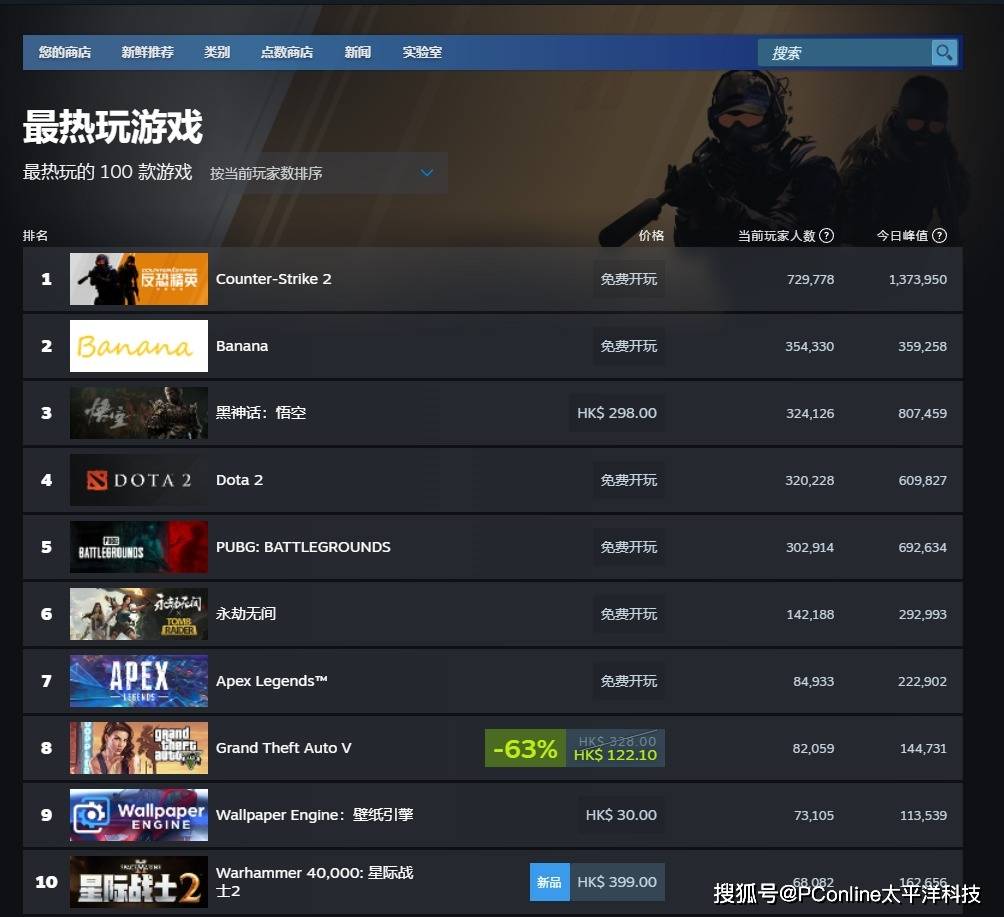Screen dimensions: 1004x917
Task: Click the 82,059 players value
Action: pyautogui.click(x=814, y=748)
